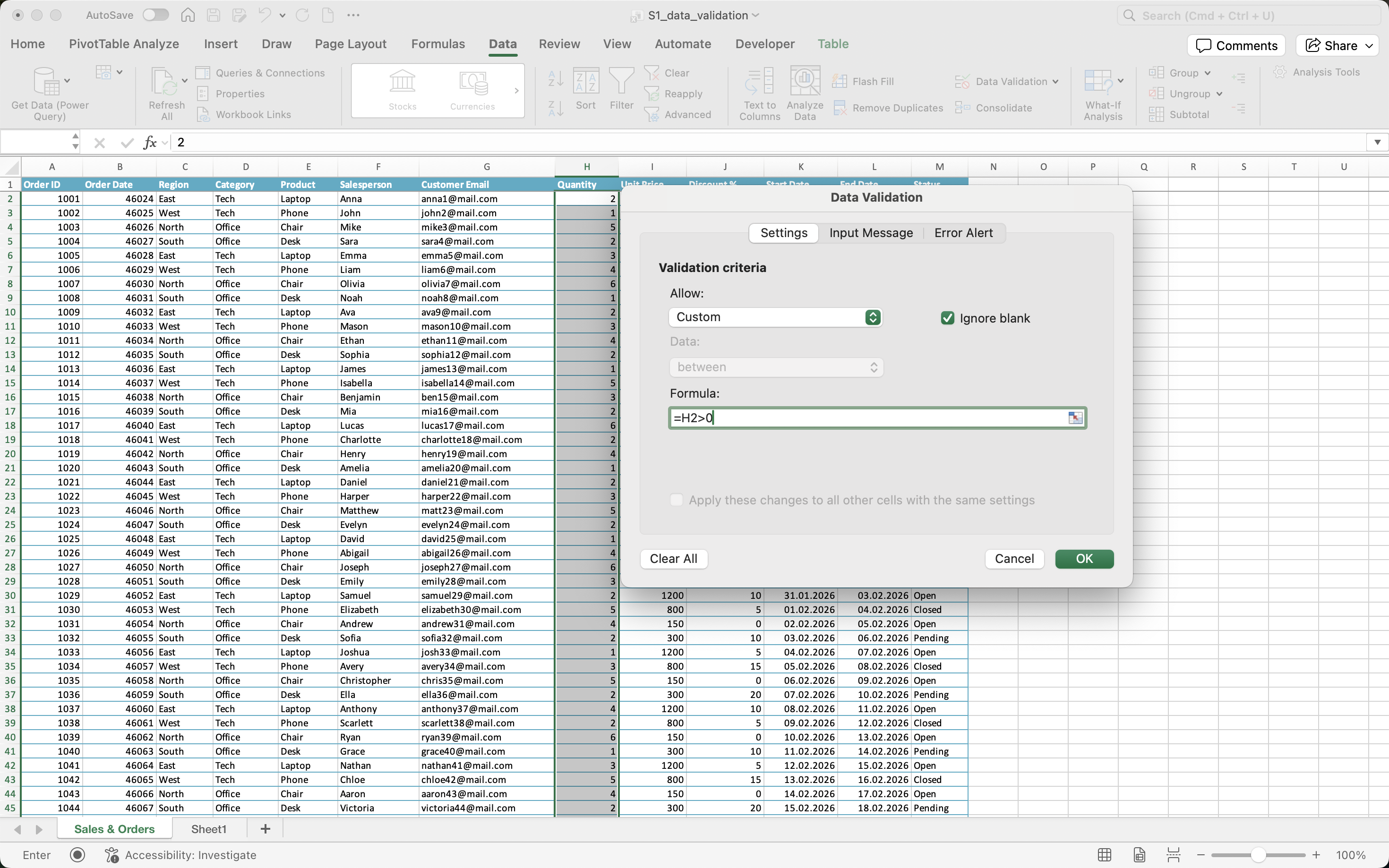Expand the What-If Analysis dropdown arrow
Viewport: 1389px width, 868px height.
click(x=1120, y=81)
